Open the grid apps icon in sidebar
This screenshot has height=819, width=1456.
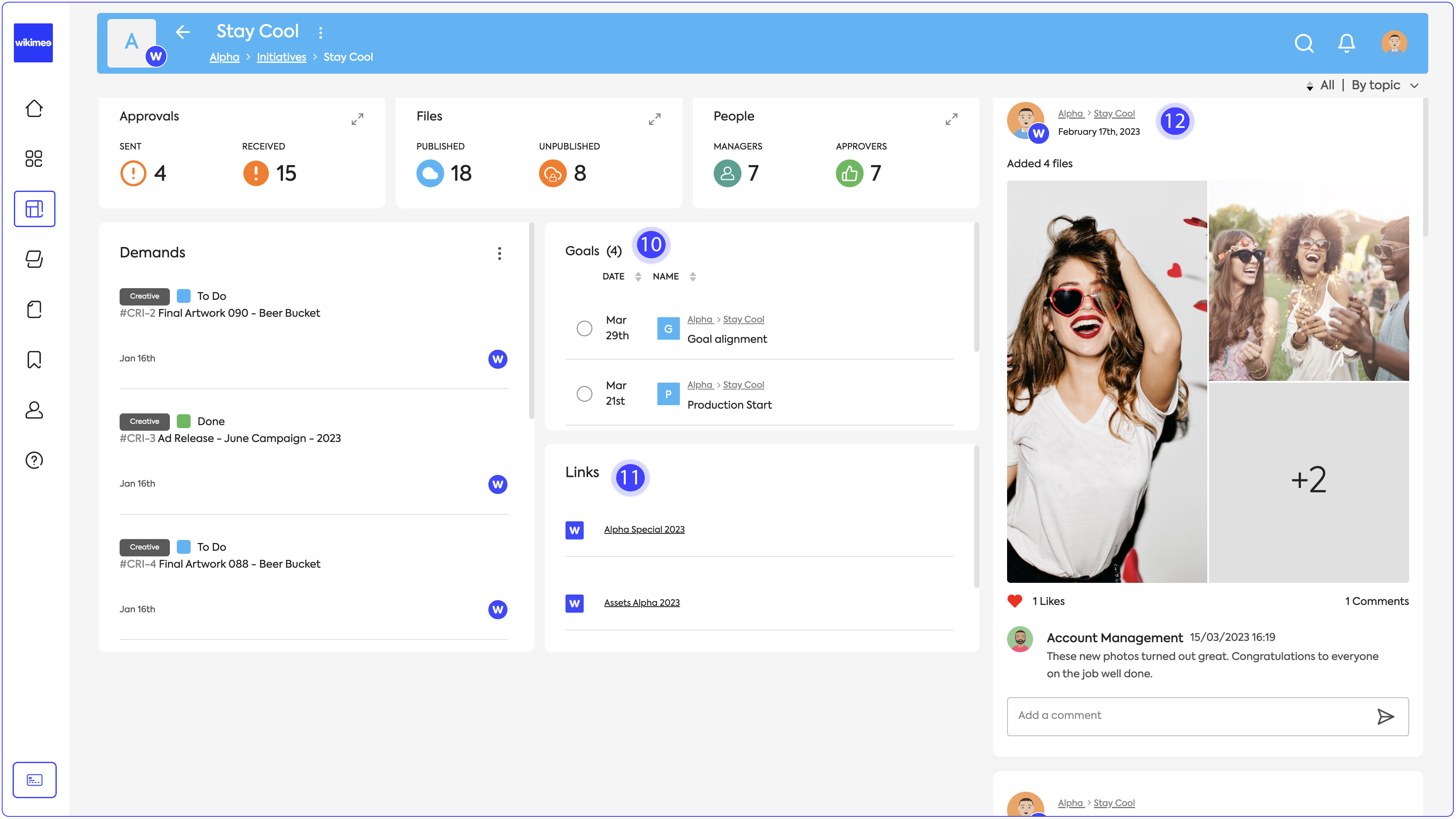pos(34,159)
